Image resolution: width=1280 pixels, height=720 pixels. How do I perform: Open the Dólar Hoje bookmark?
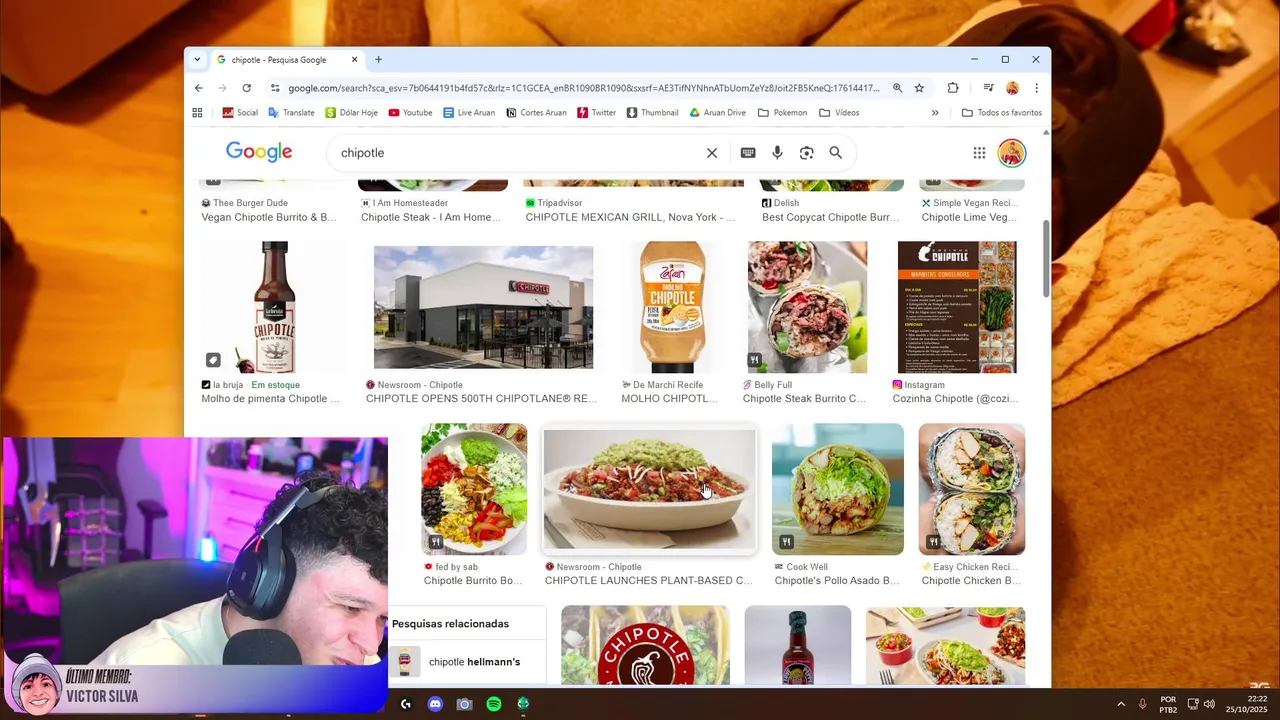point(352,113)
